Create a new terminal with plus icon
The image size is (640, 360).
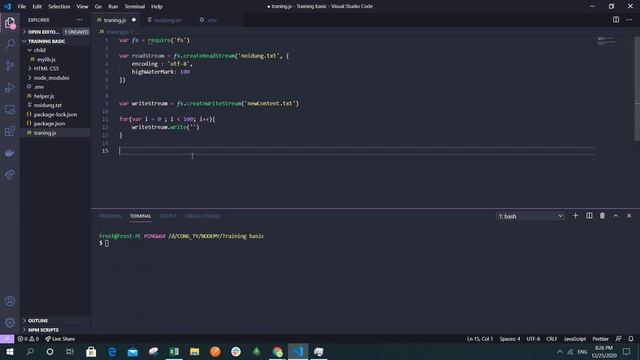point(576,216)
